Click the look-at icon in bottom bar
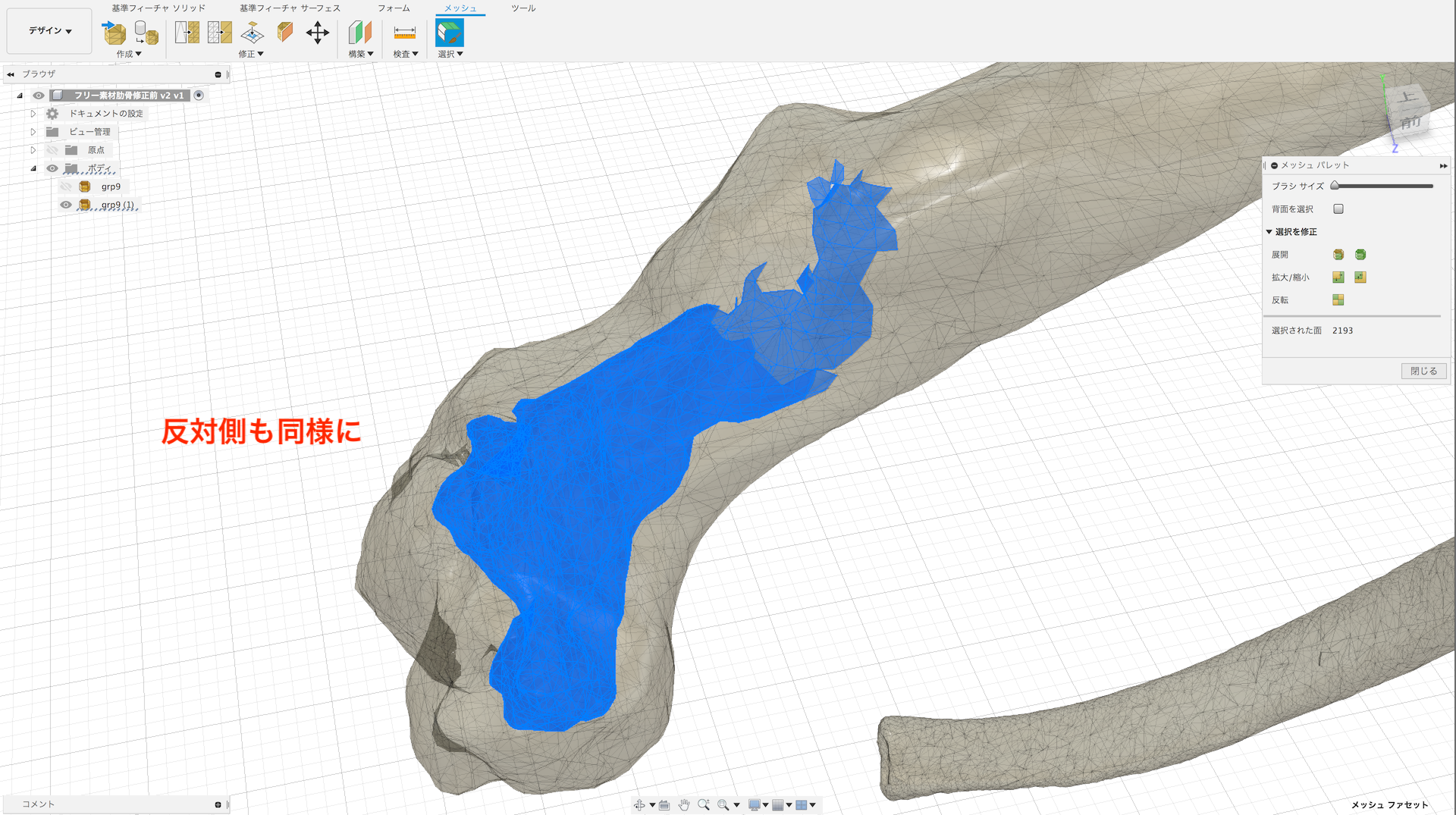Viewport: 1456px width, 815px height. click(664, 805)
